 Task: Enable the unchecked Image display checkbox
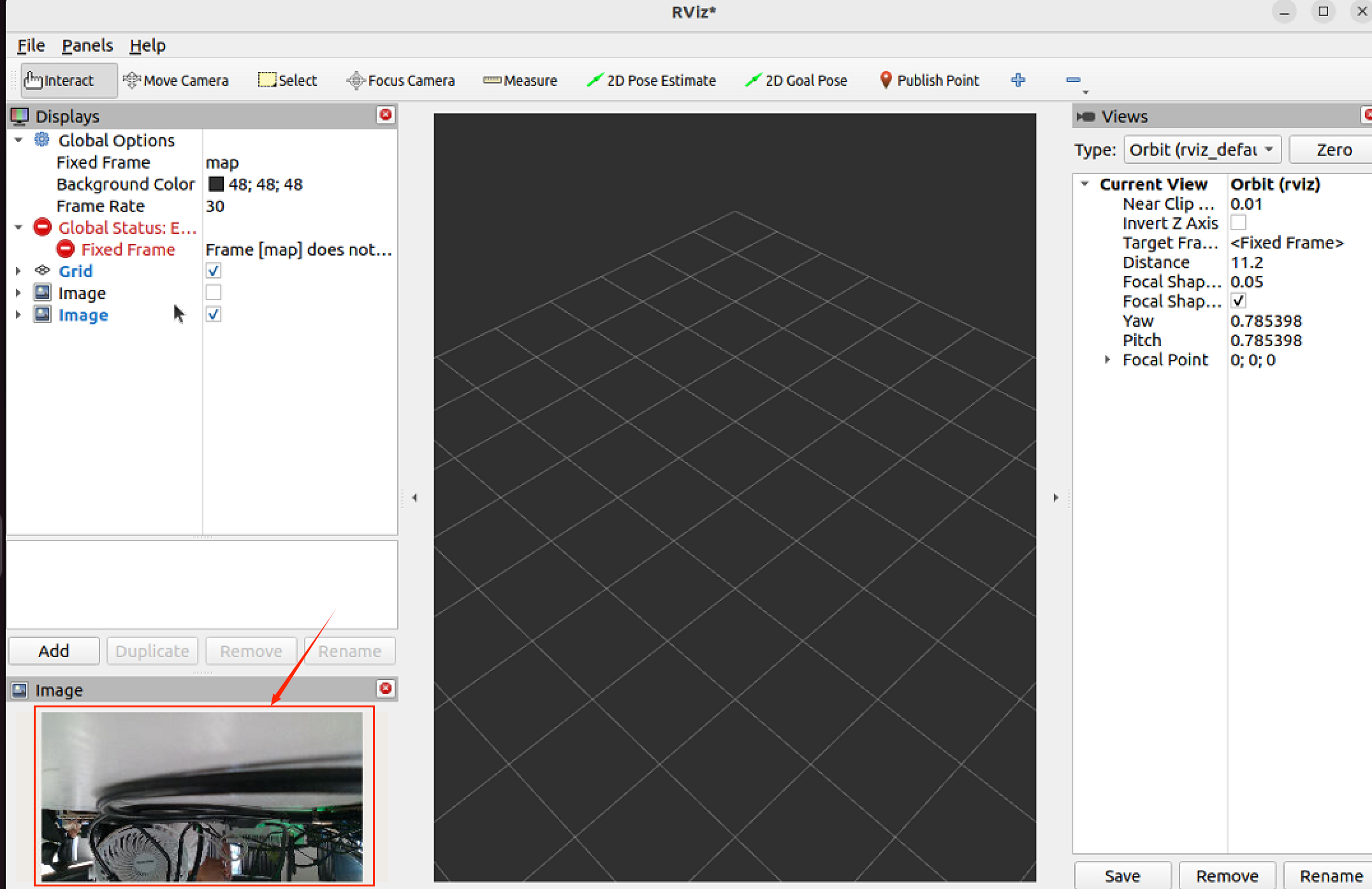pos(214,293)
